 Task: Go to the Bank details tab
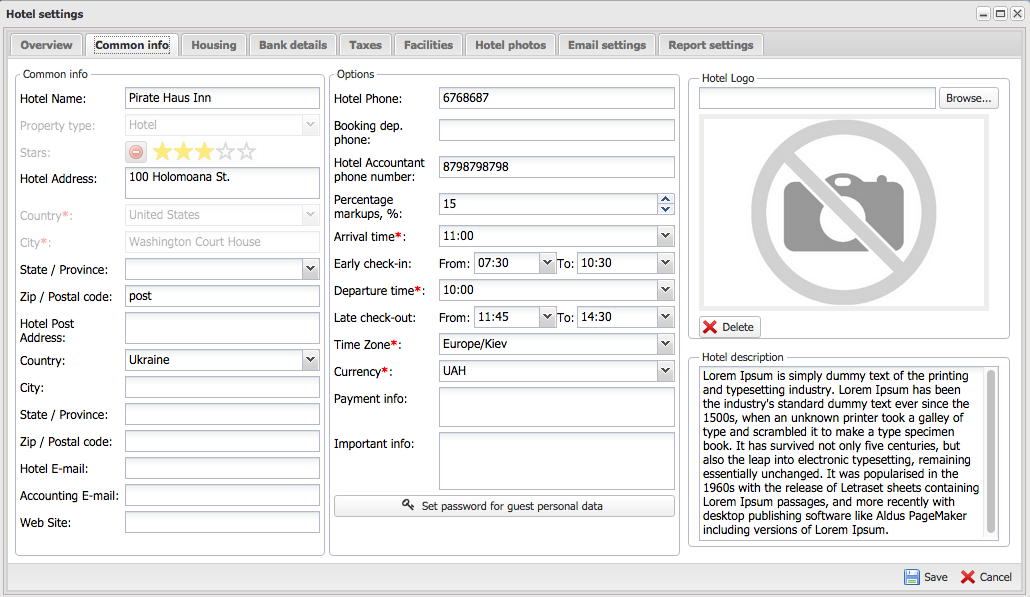[x=293, y=45]
